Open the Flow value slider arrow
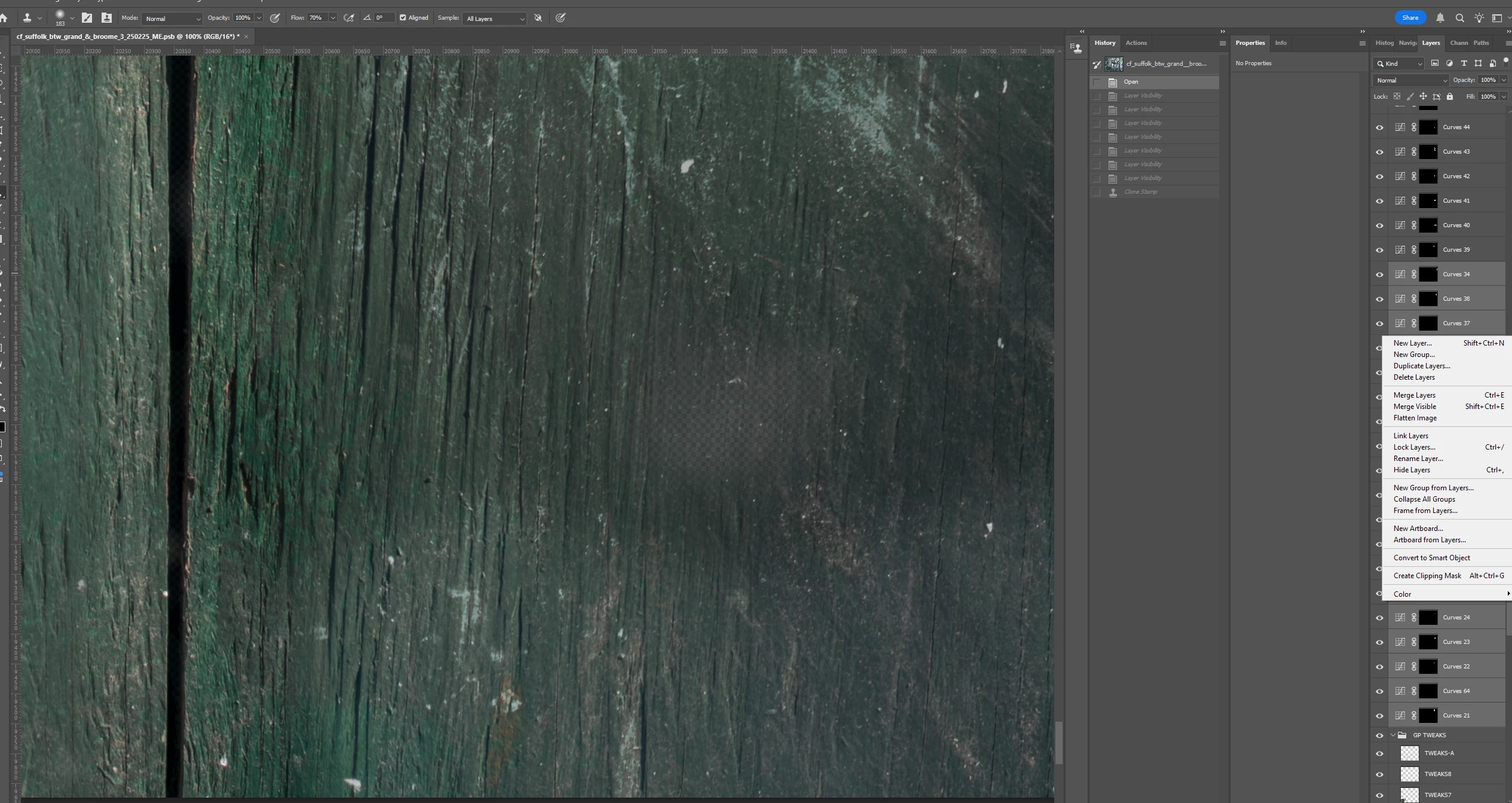The image size is (1512, 803). pos(333,18)
